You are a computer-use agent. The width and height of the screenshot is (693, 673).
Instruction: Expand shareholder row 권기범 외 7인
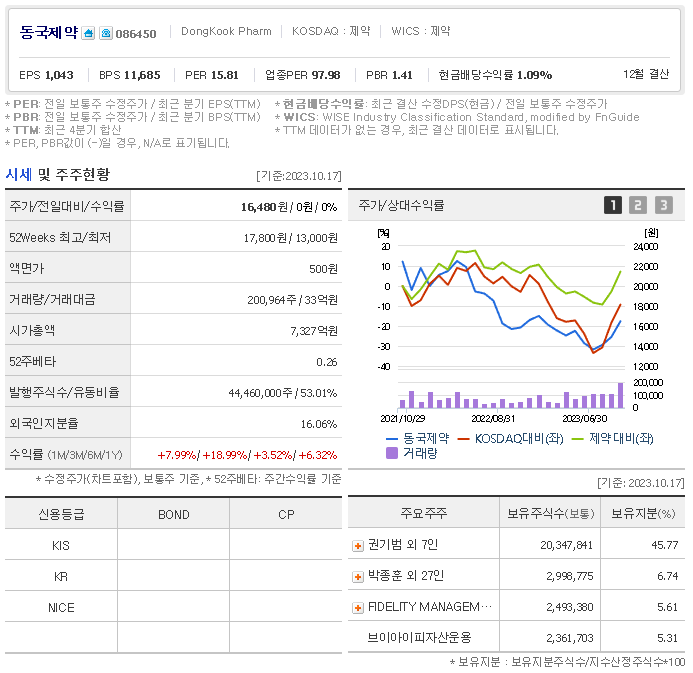358,546
